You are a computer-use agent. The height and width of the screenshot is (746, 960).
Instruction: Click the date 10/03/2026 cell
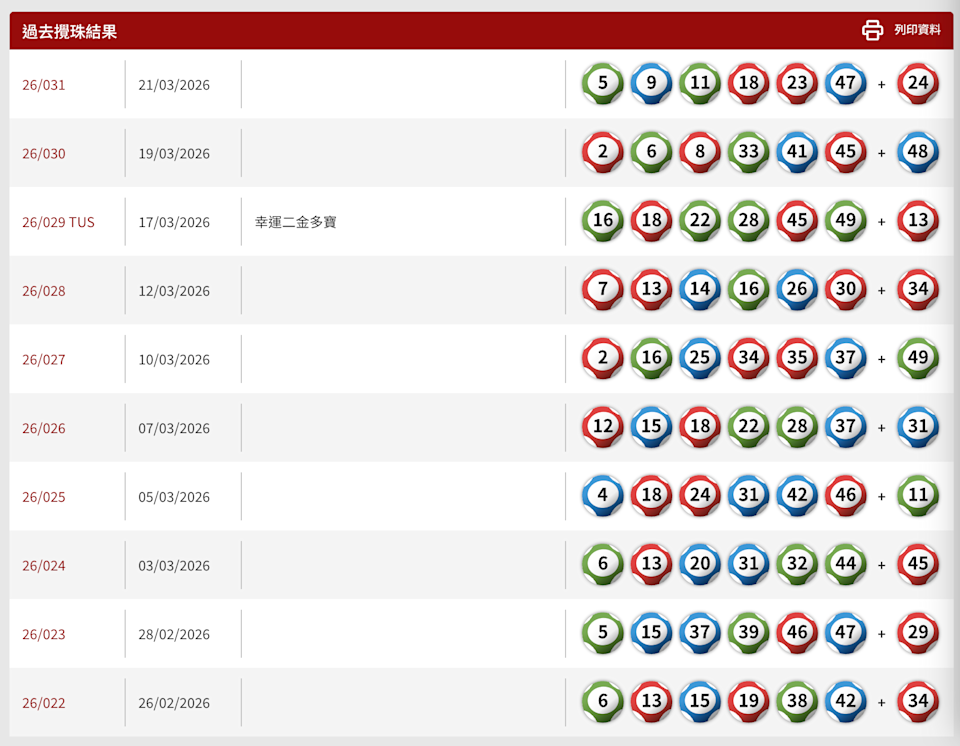pyautogui.click(x=174, y=360)
